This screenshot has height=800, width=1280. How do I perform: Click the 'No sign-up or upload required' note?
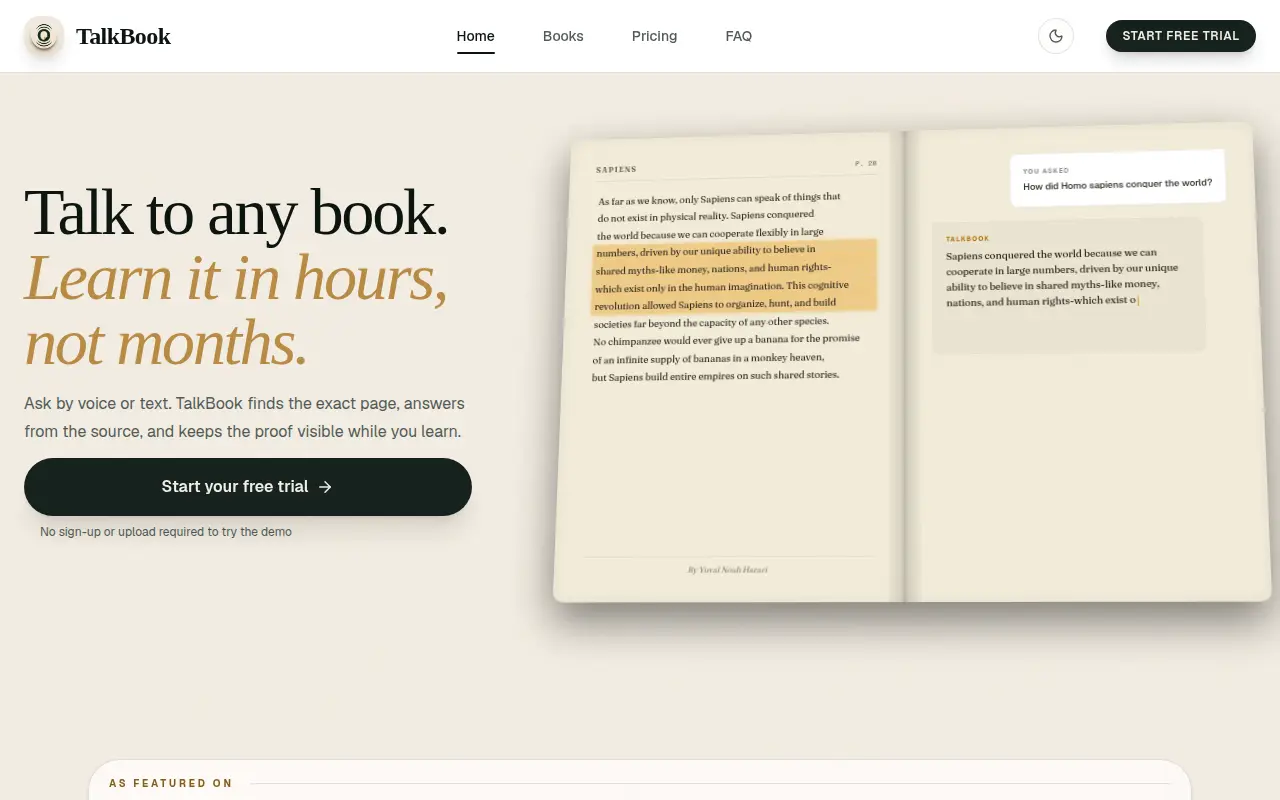coord(166,532)
